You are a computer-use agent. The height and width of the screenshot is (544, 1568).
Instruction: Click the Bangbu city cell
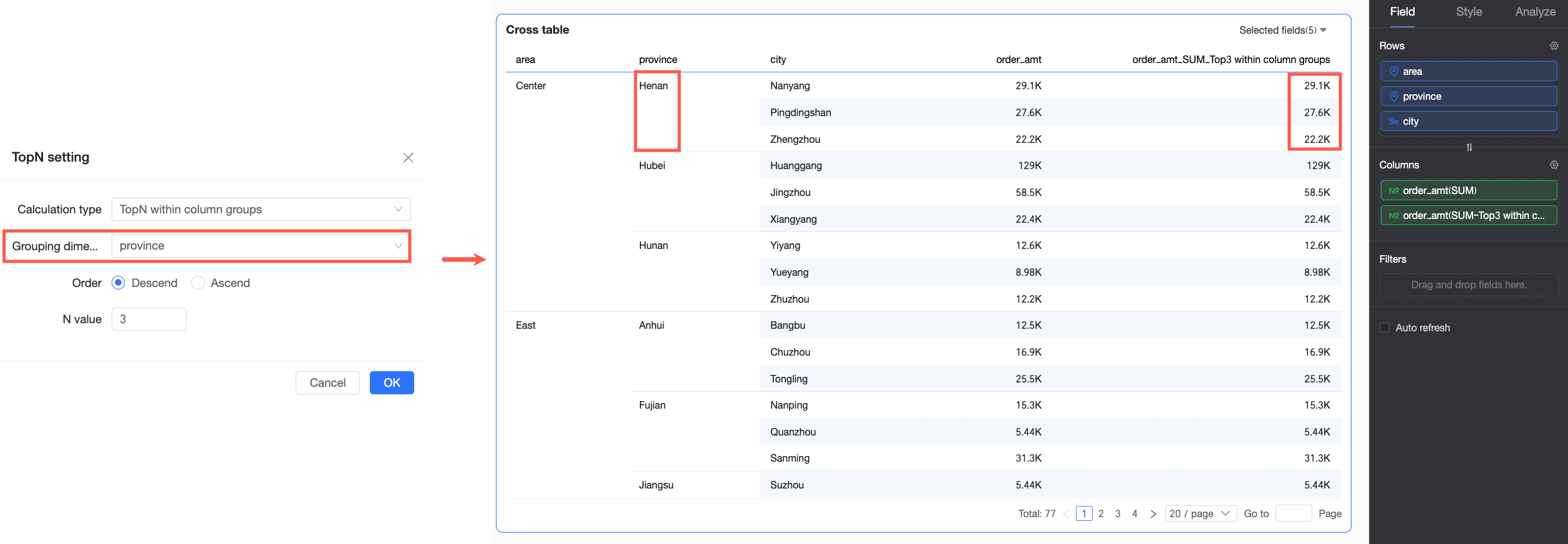pos(787,325)
